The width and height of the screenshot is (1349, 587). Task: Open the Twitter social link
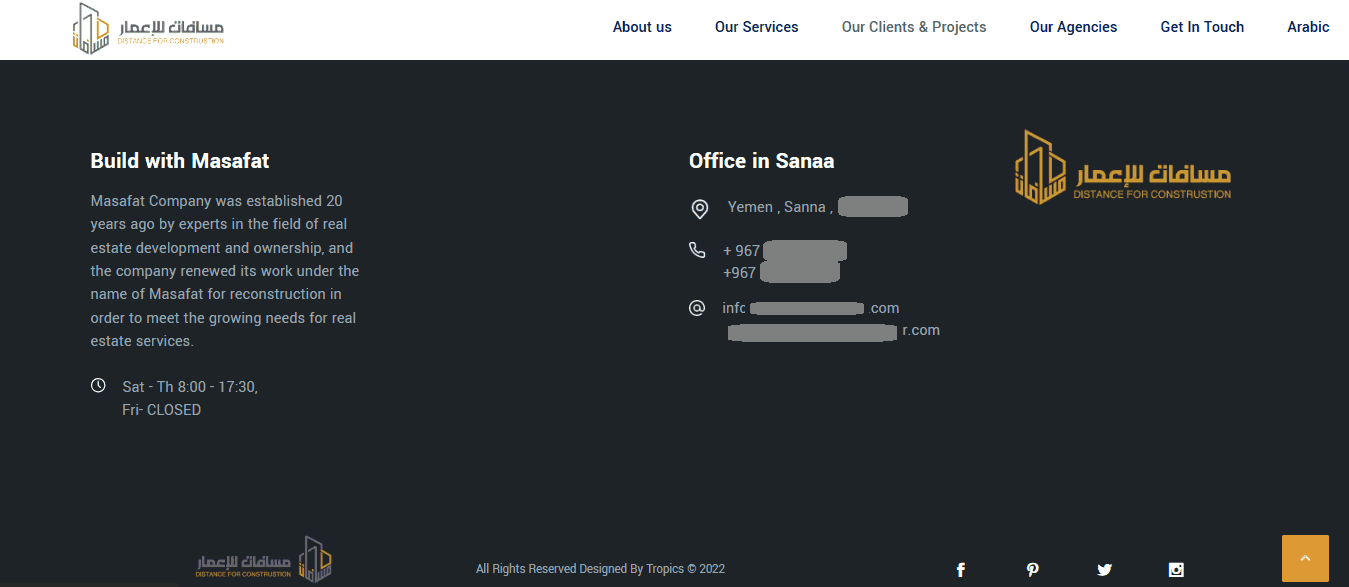pyautogui.click(x=1104, y=570)
